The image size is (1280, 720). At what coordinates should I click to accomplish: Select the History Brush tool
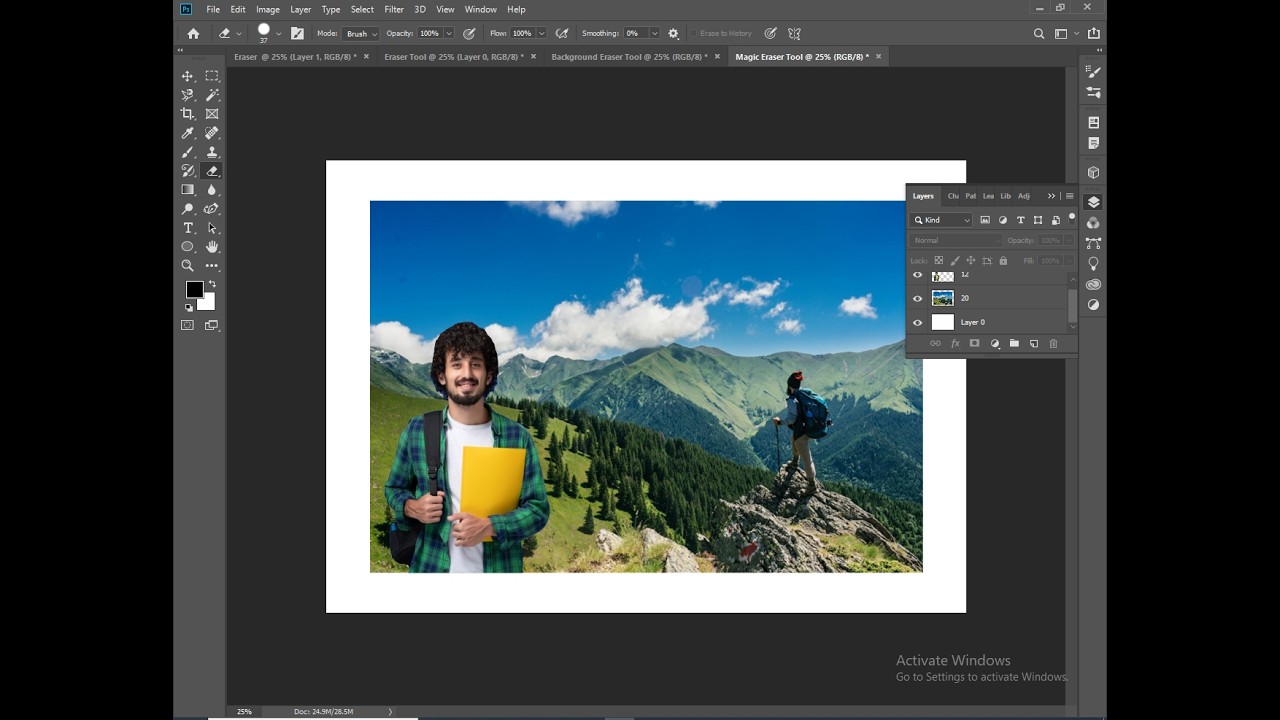point(187,171)
